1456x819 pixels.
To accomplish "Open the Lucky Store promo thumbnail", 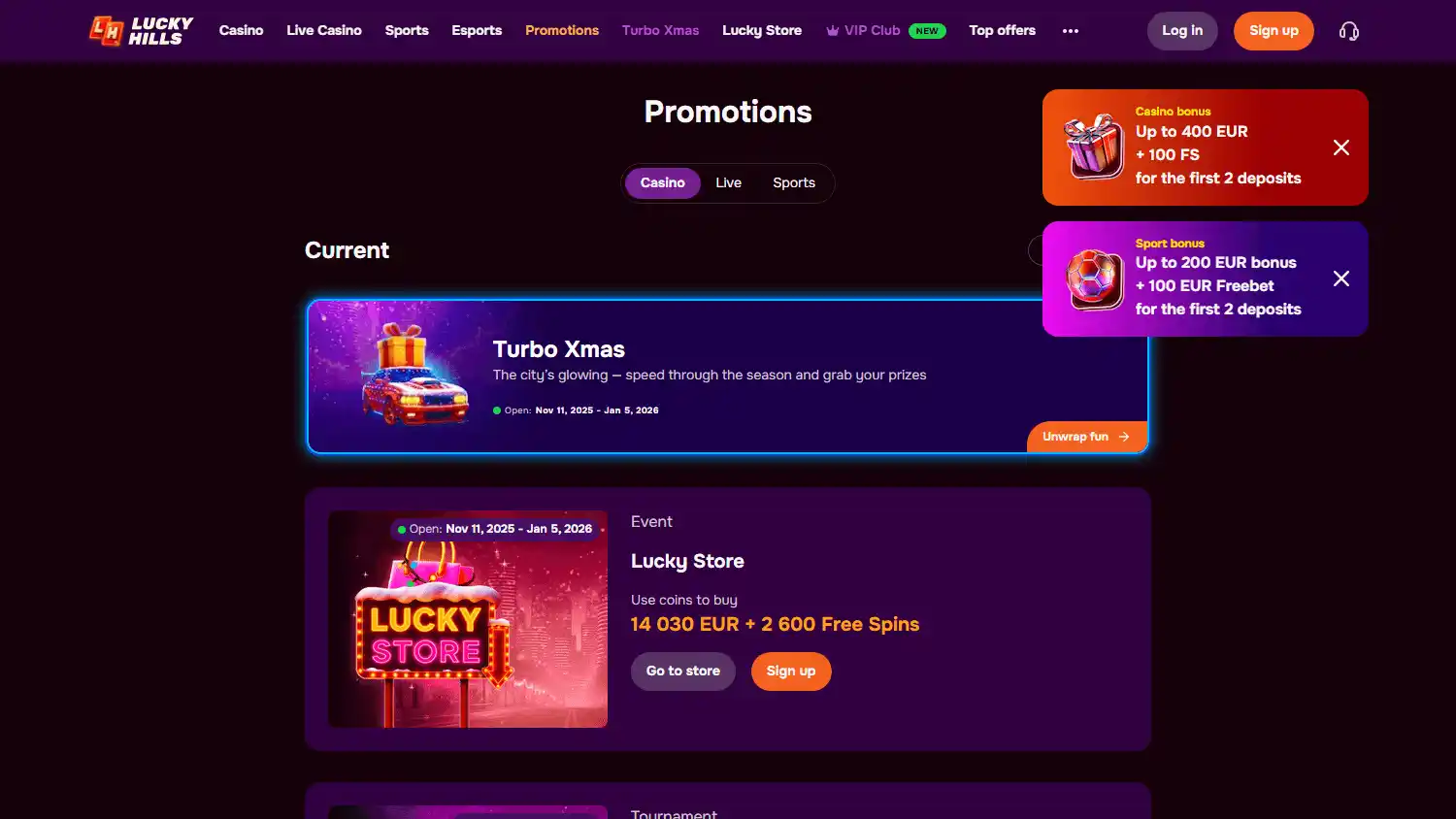I will [x=468, y=619].
